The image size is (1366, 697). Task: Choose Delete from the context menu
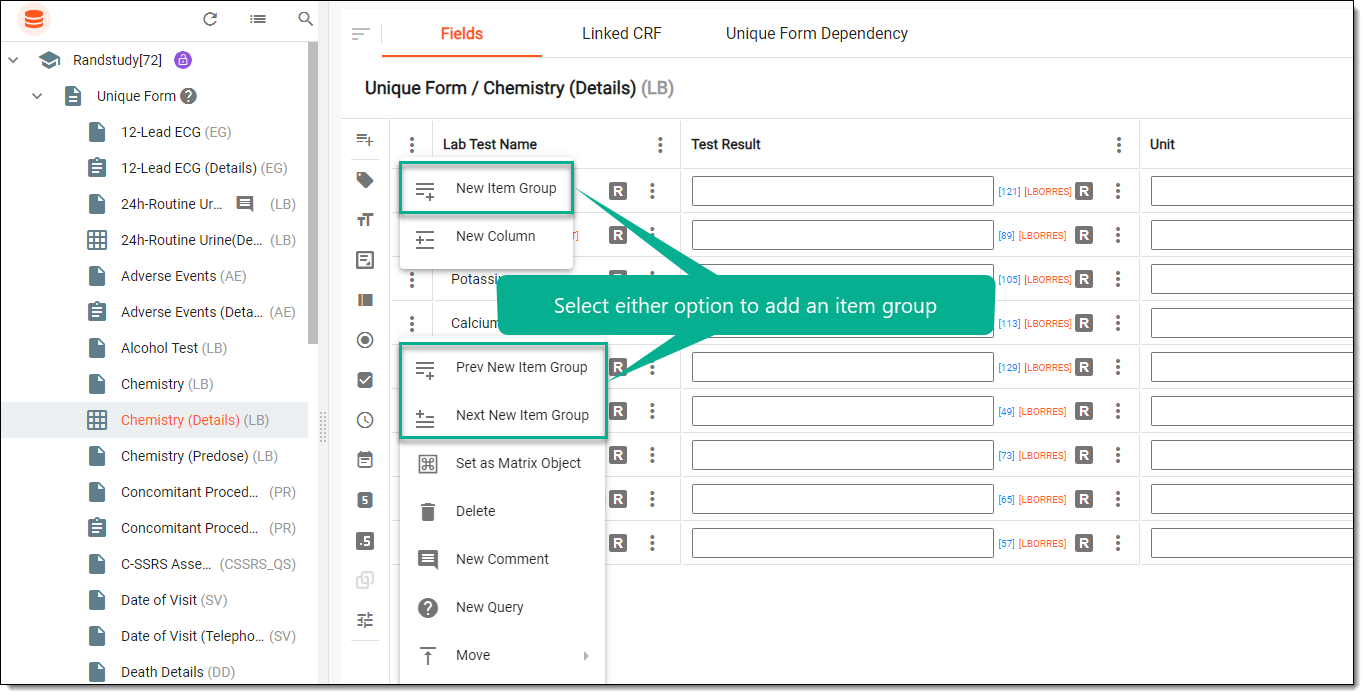pyautogui.click(x=503, y=511)
